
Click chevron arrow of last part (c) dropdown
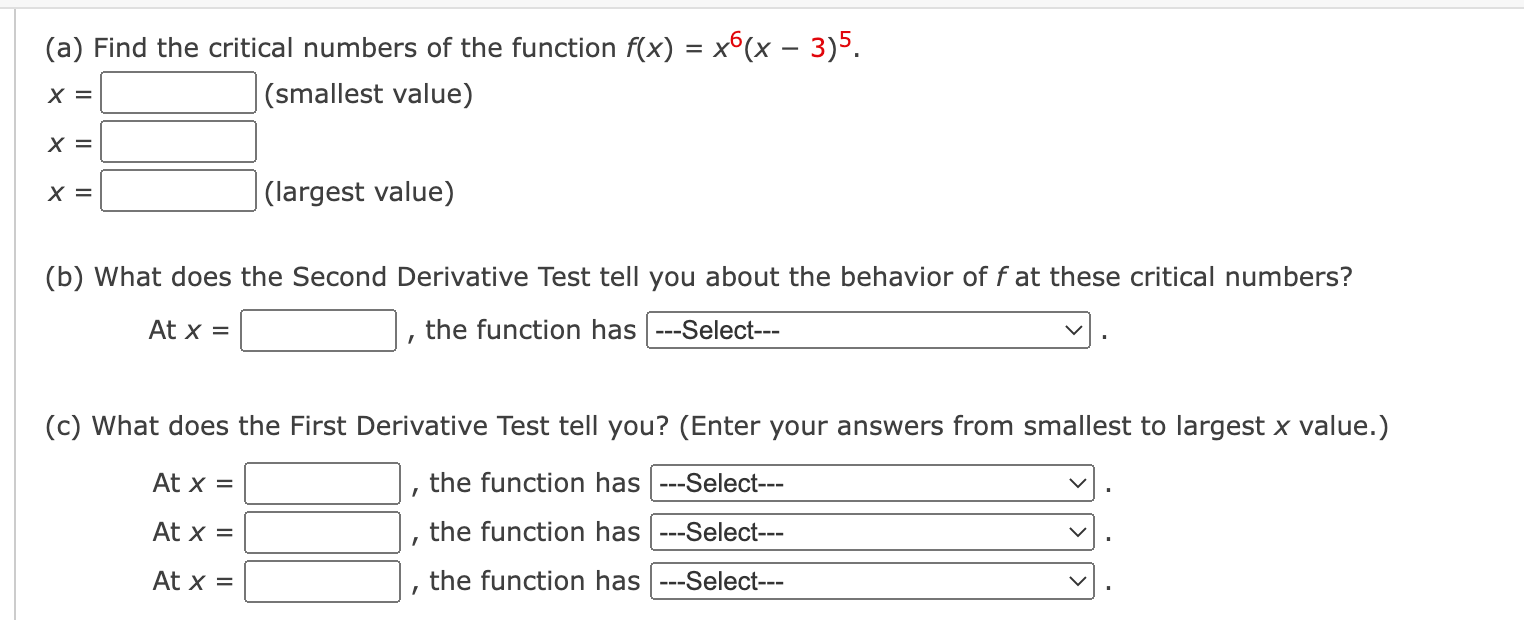click(x=1077, y=582)
